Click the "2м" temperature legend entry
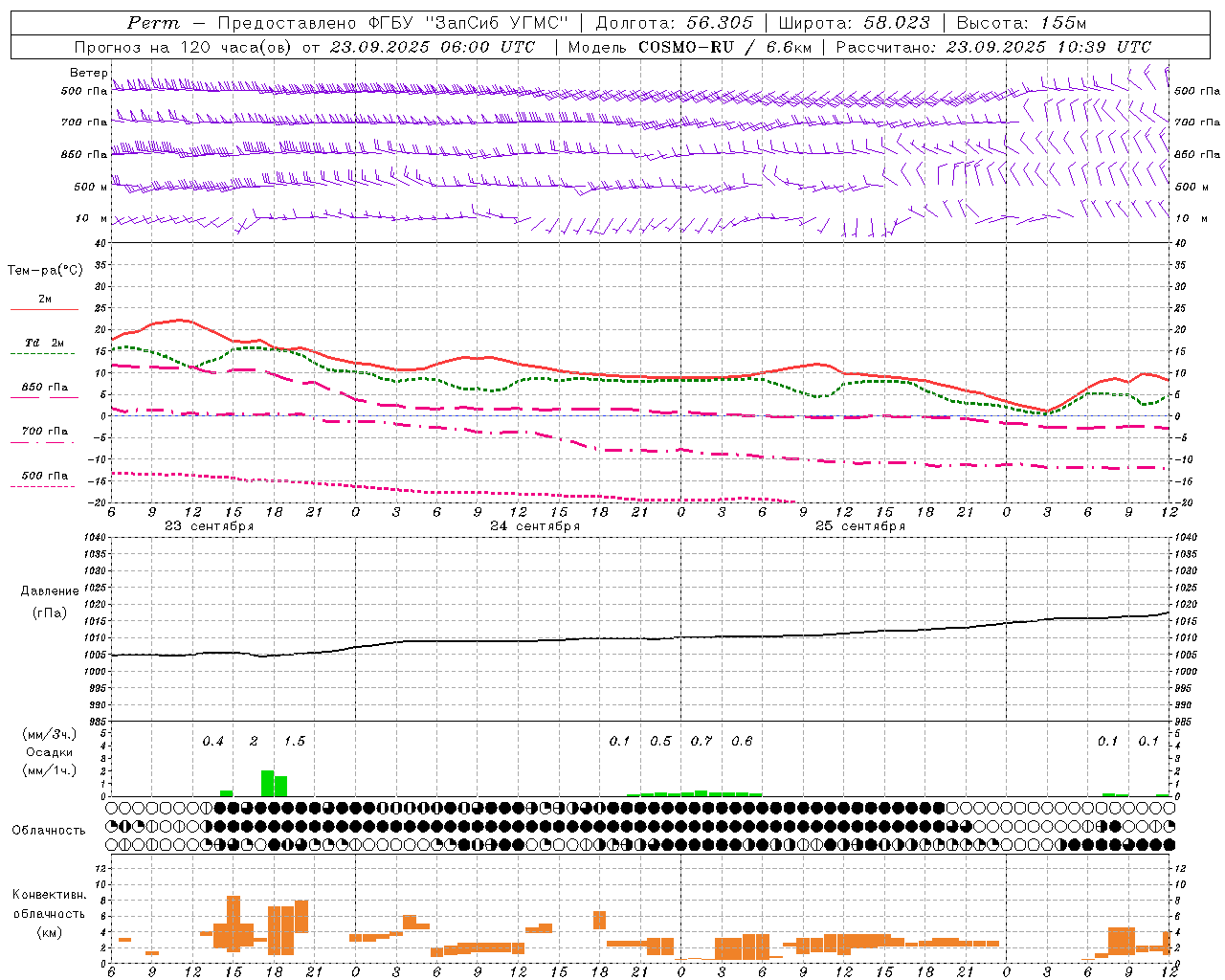This screenshot has width=1225, height=980. [45, 300]
